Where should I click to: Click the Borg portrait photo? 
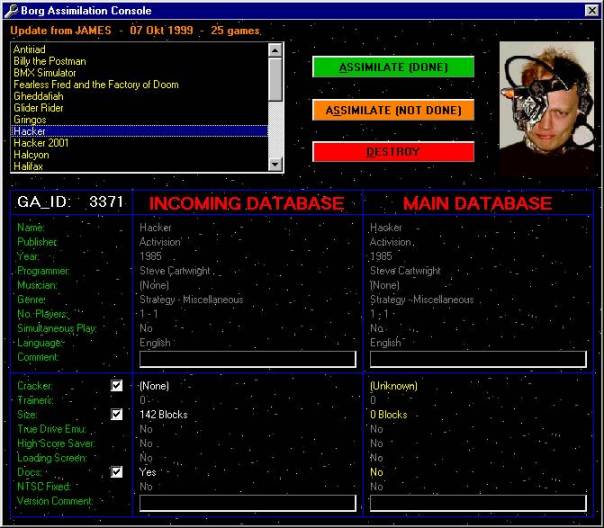pyautogui.click(x=547, y=108)
